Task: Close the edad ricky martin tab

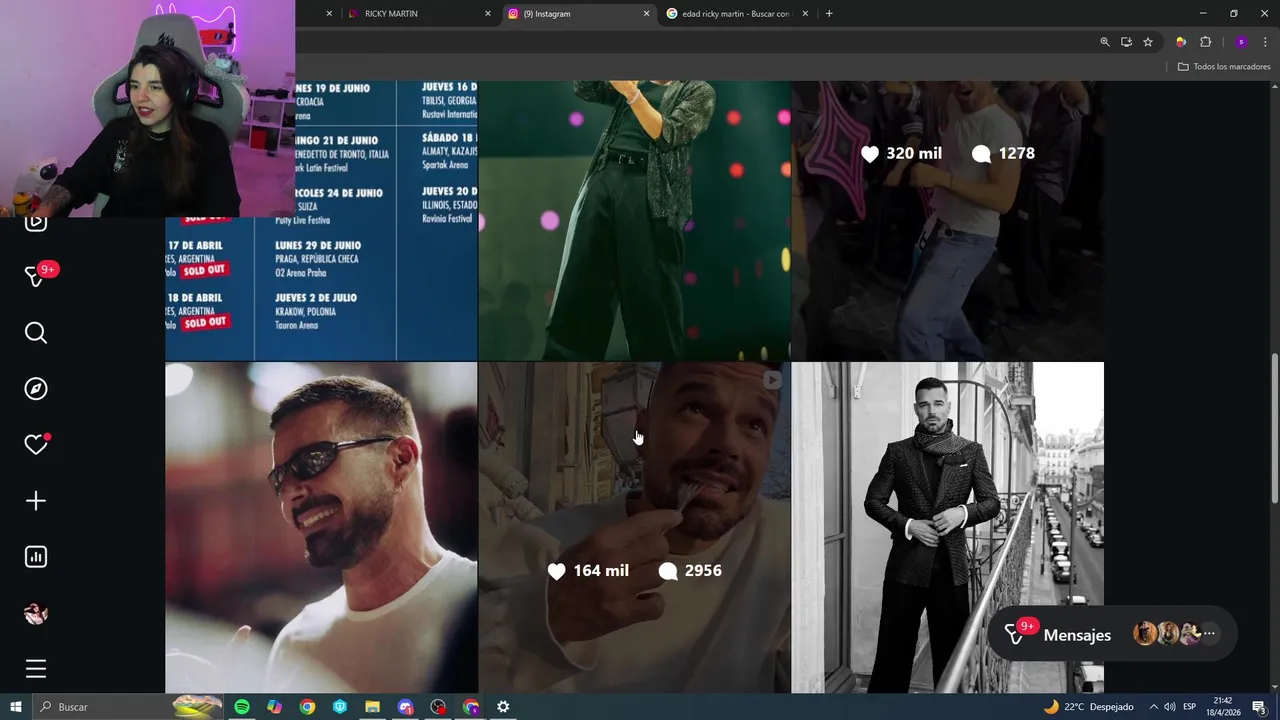Action: point(806,14)
